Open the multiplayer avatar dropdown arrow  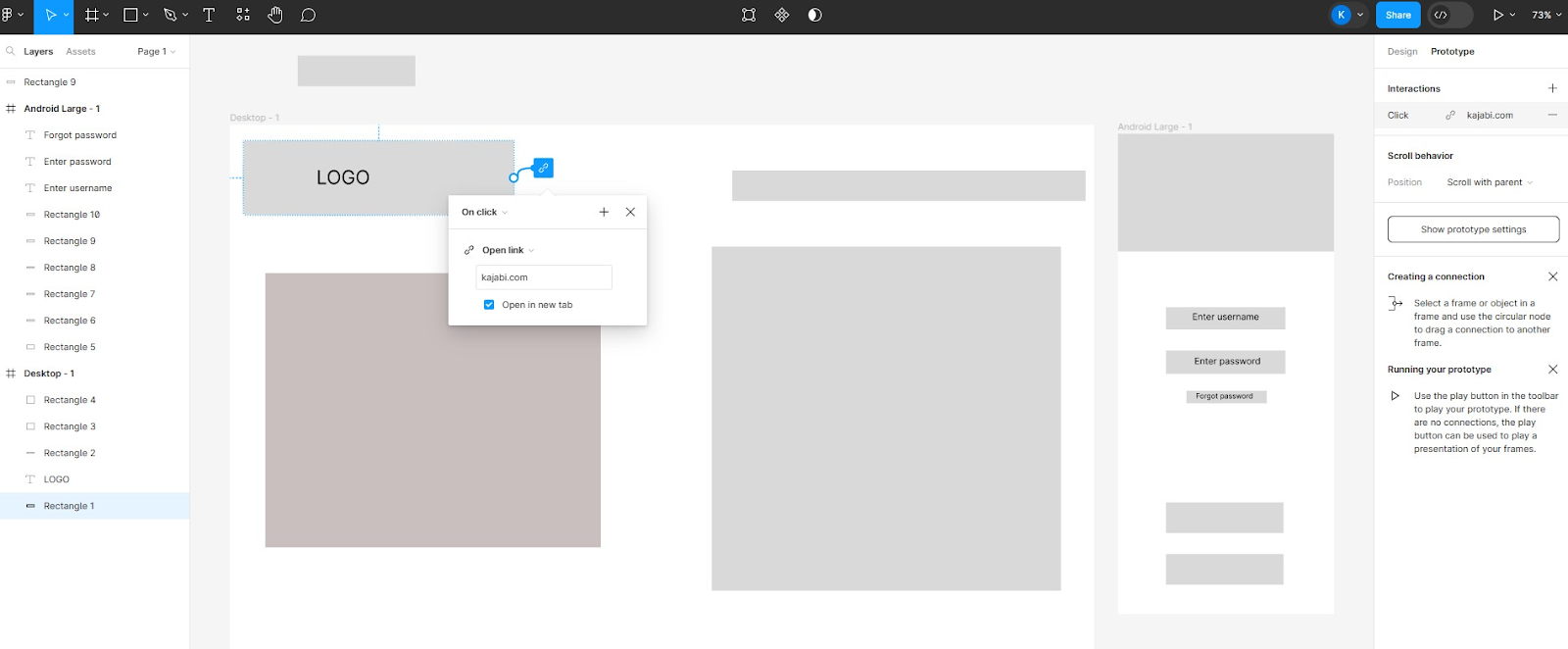[1360, 15]
